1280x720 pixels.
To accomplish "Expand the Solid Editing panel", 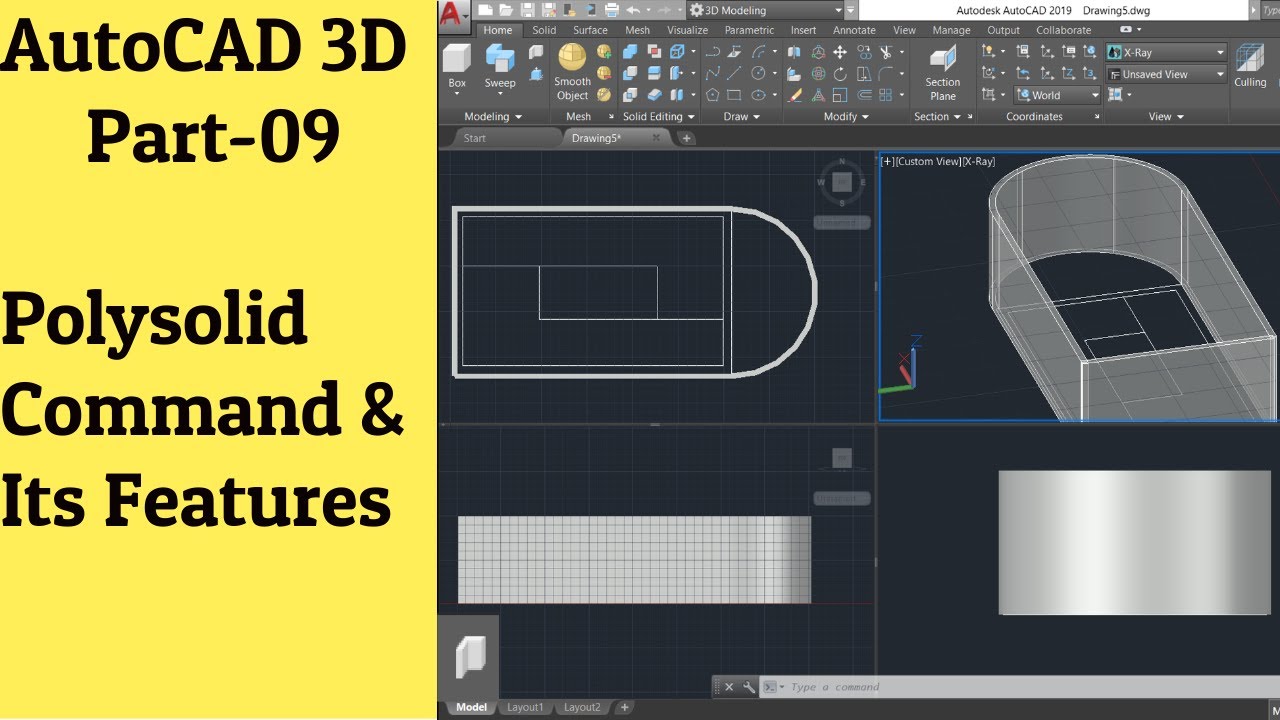I will pos(658,117).
